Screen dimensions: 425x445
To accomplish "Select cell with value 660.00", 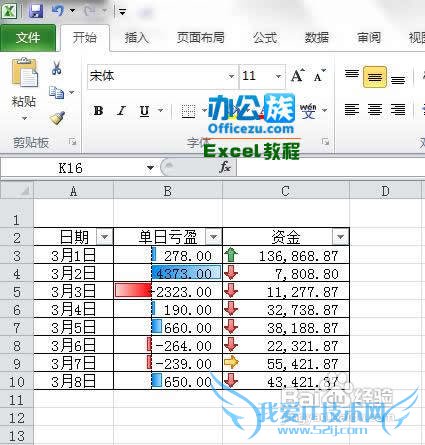I will (168, 327).
